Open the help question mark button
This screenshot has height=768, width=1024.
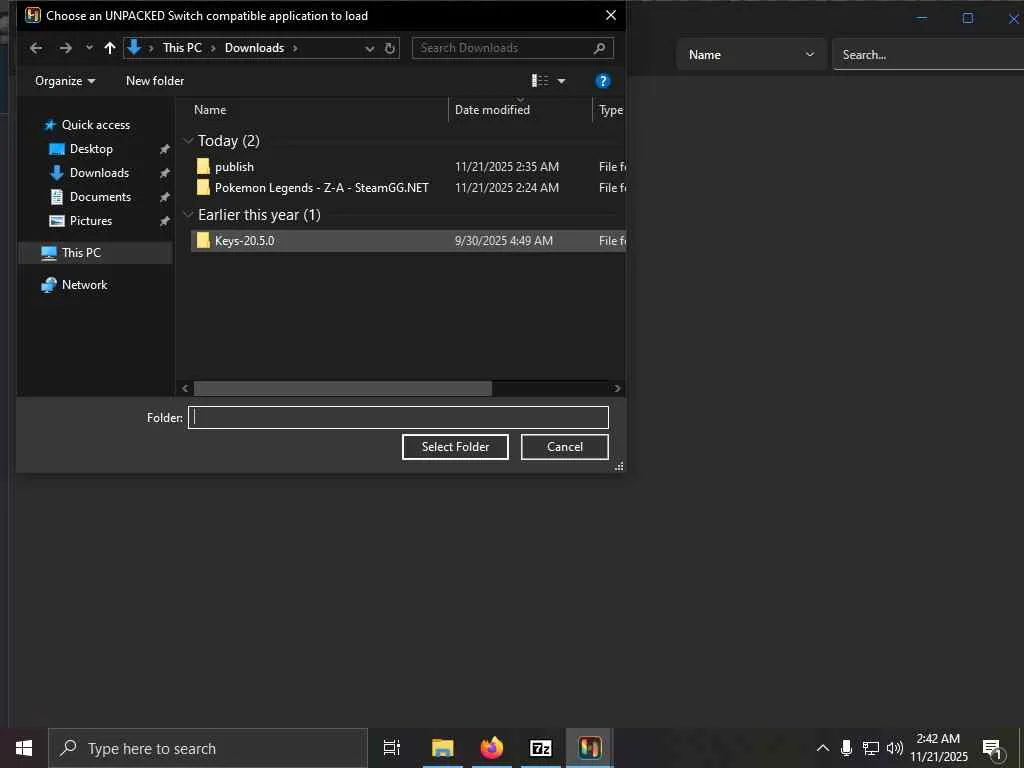coord(603,81)
